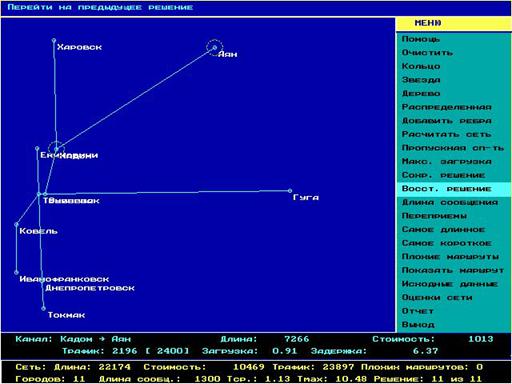Choose Сохр. решение menu entry
The height and width of the screenshot is (384, 512).
tap(443, 175)
